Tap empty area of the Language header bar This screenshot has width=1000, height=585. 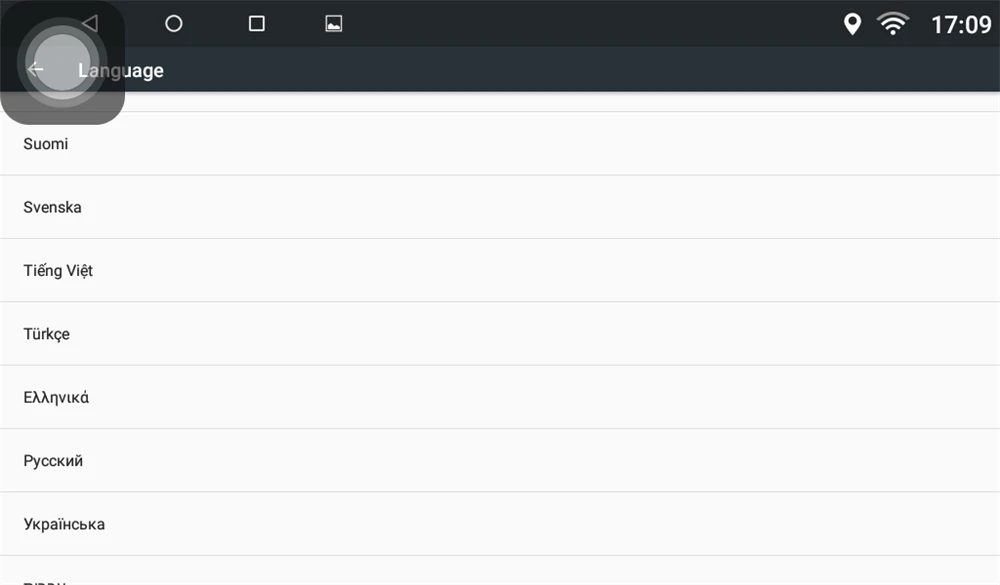click(x=574, y=70)
